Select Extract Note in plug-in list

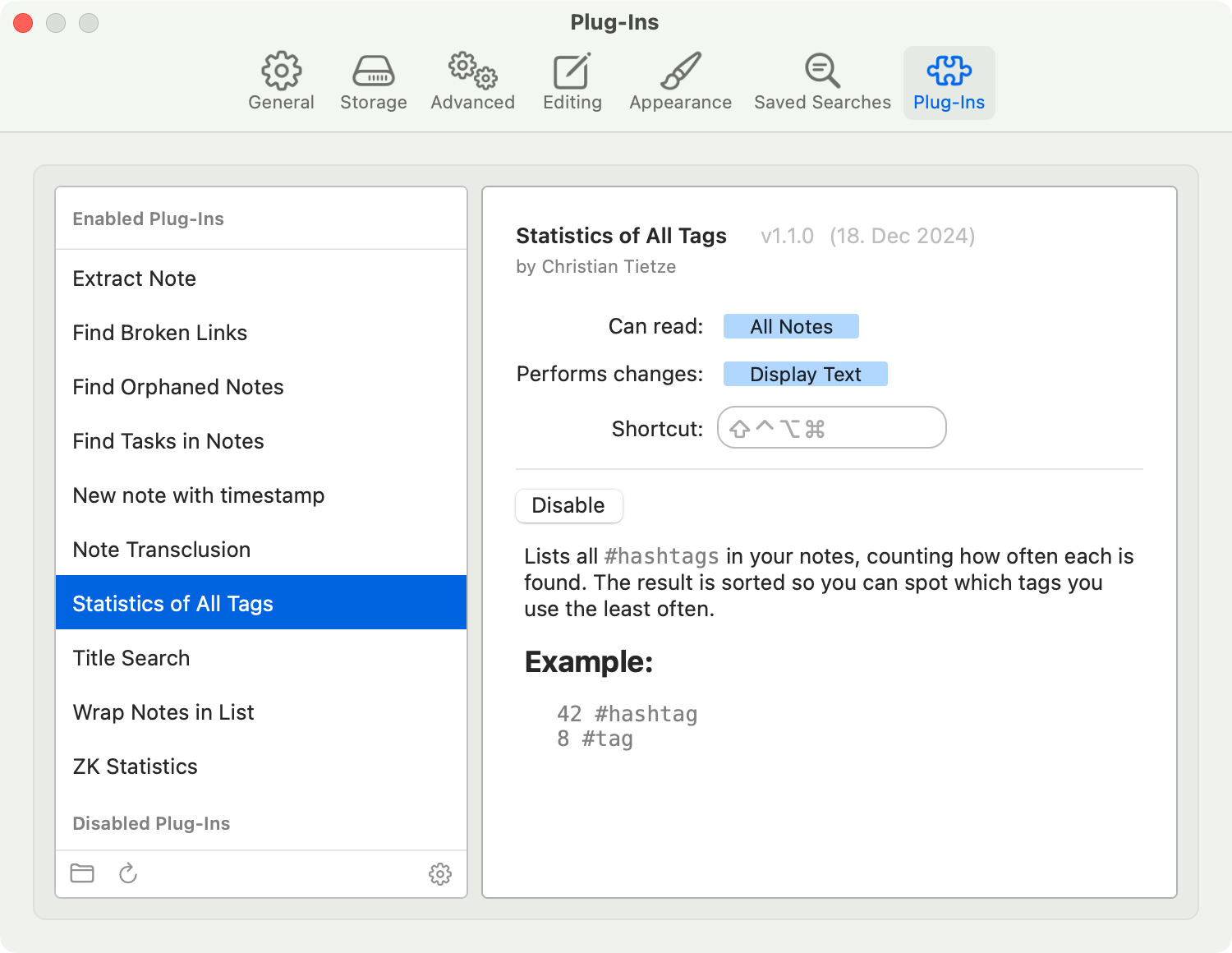(x=135, y=279)
